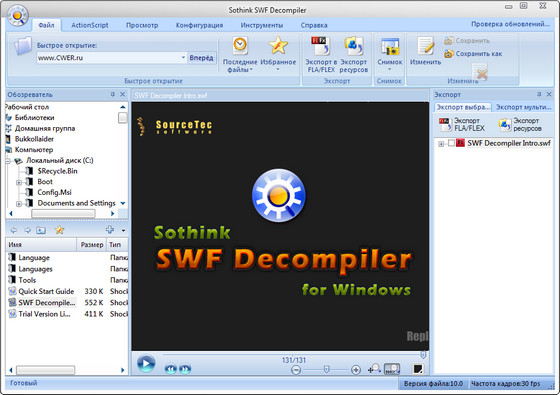The width and height of the screenshot is (560, 395).
Task: Click Экспорт ресурсов in Export panel
Action: [521, 124]
